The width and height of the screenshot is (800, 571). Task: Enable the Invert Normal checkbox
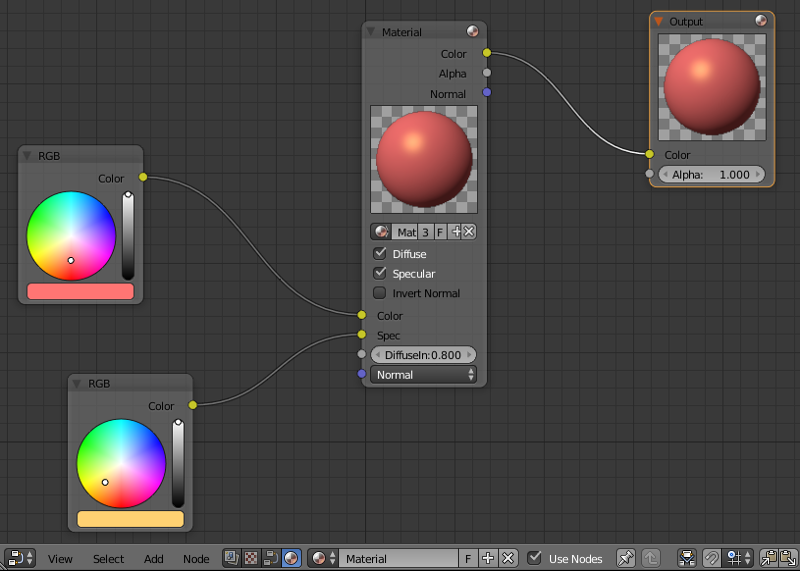click(x=380, y=294)
